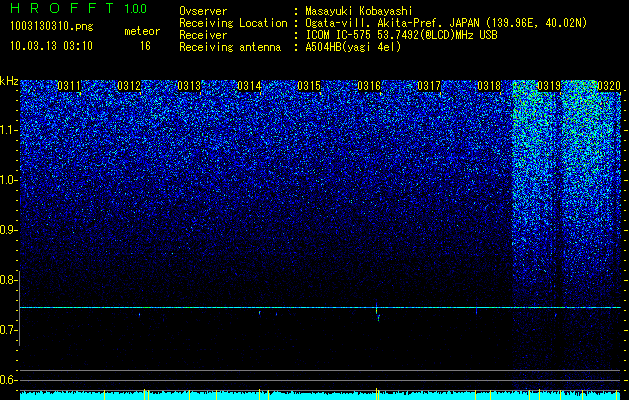Click the 0313 time marker
This screenshot has width=629, height=400.
coord(189,86)
